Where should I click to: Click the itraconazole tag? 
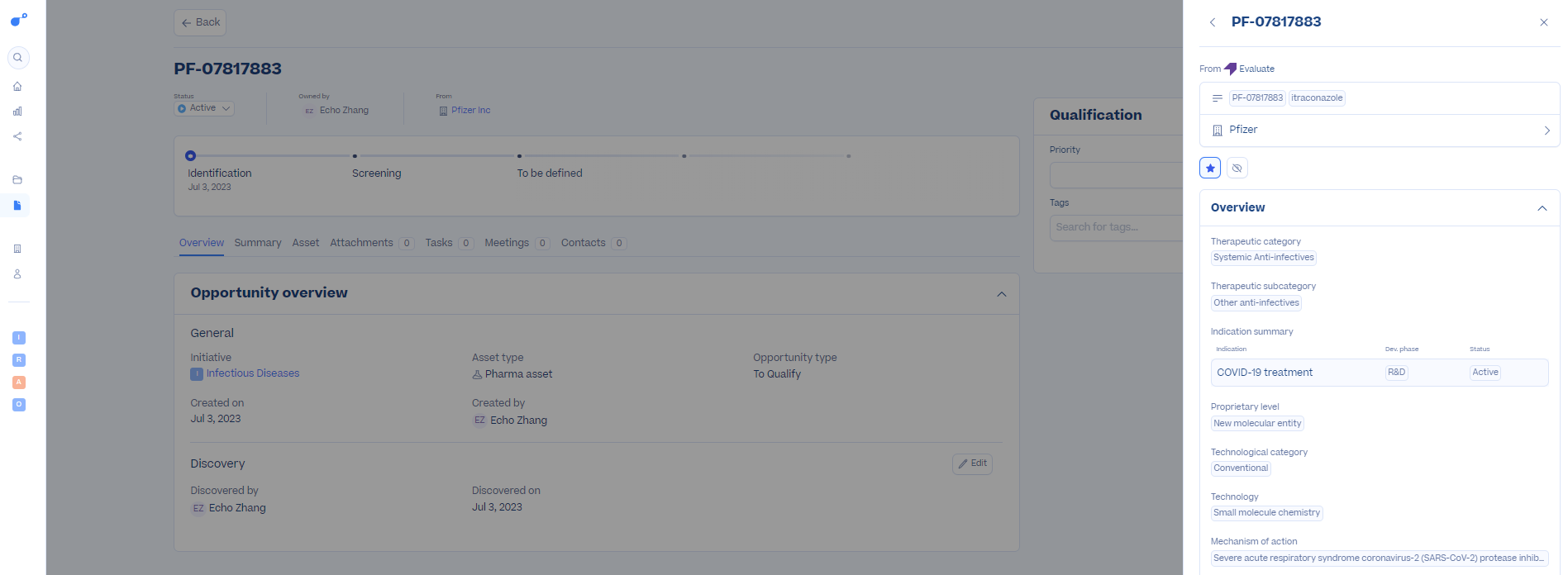[1317, 98]
